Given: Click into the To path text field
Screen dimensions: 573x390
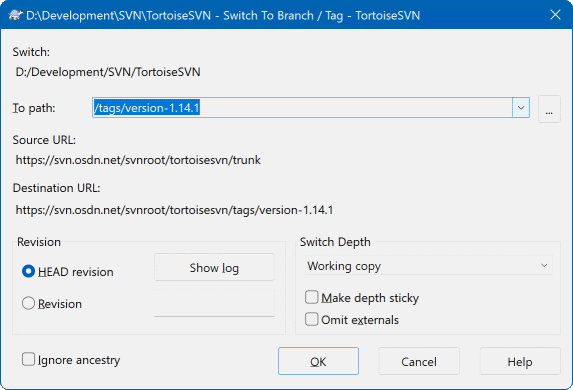Looking at the screenshot, I should pyautogui.click(x=302, y=108).
